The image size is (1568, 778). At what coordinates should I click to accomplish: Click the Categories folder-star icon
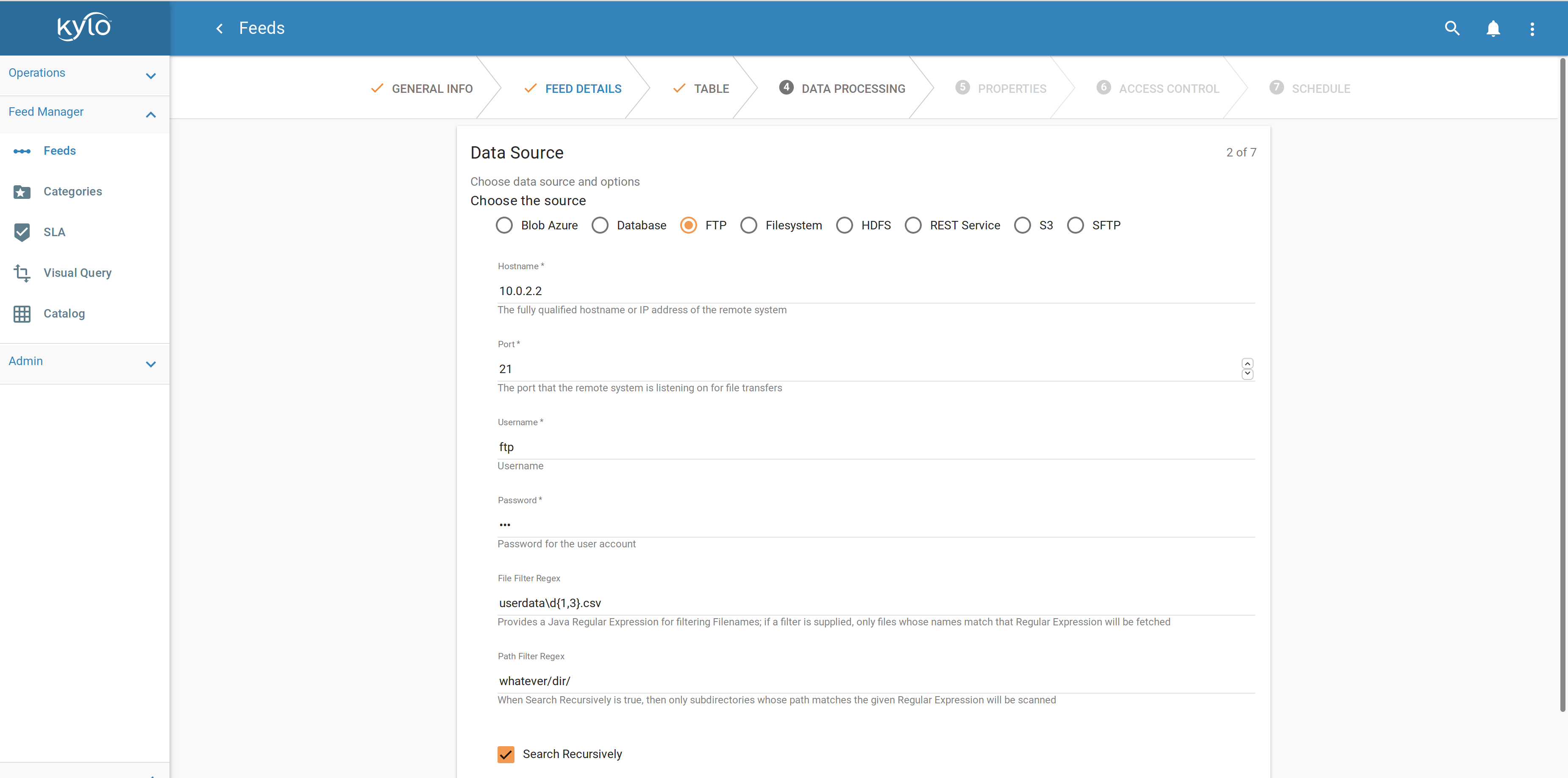[x=22, y=192]
